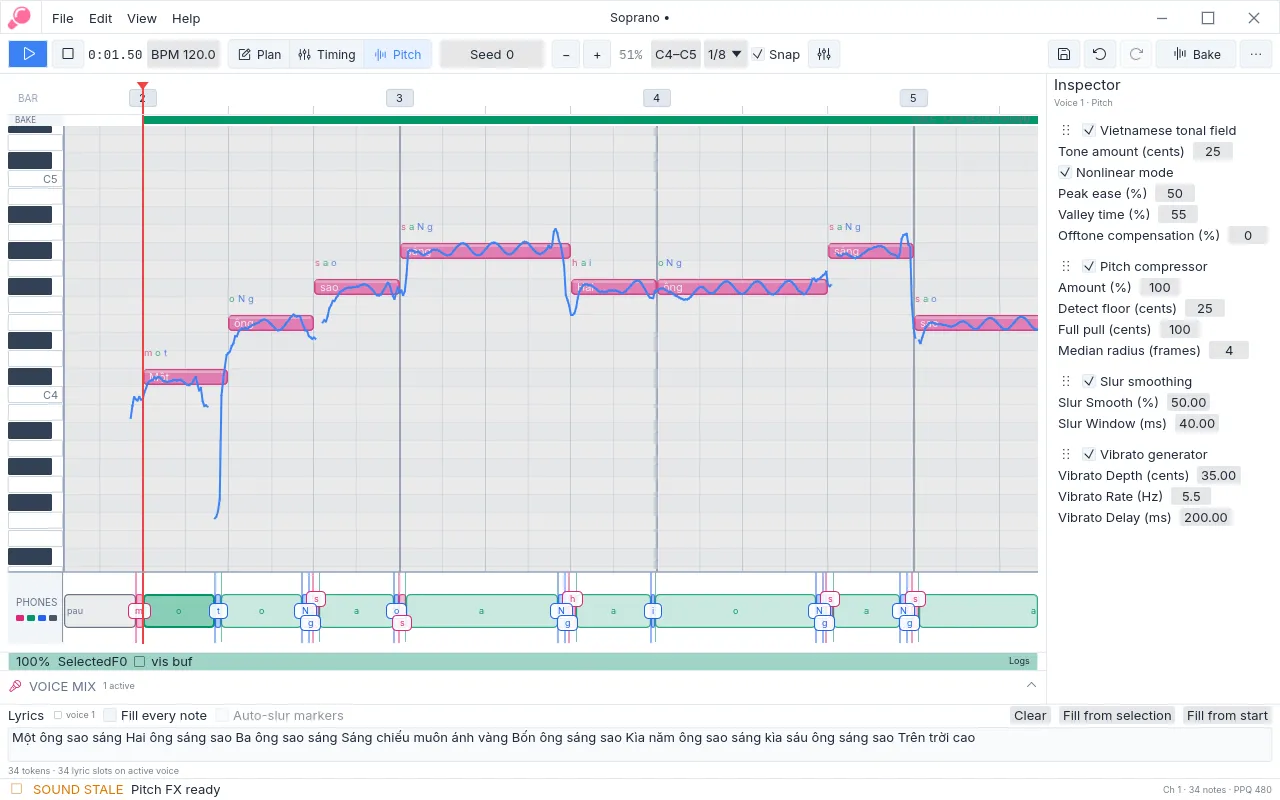
Task: Open the mixer sliders settings icon
Action: pos(824,54)
